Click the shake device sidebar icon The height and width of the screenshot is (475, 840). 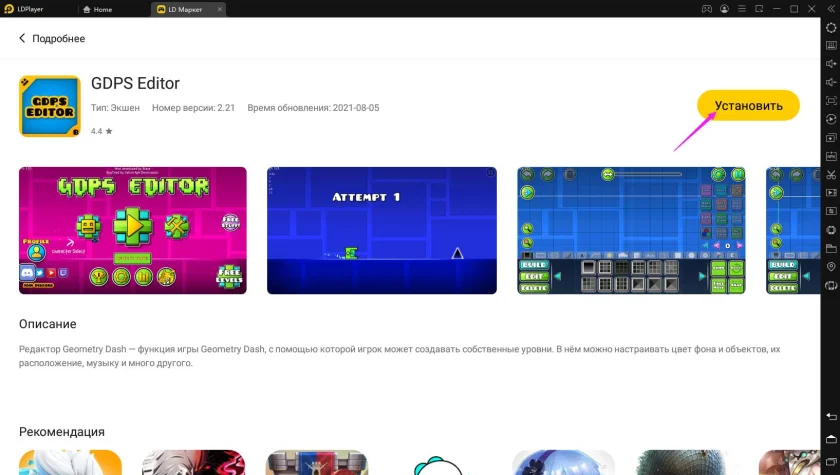(831, 230)
